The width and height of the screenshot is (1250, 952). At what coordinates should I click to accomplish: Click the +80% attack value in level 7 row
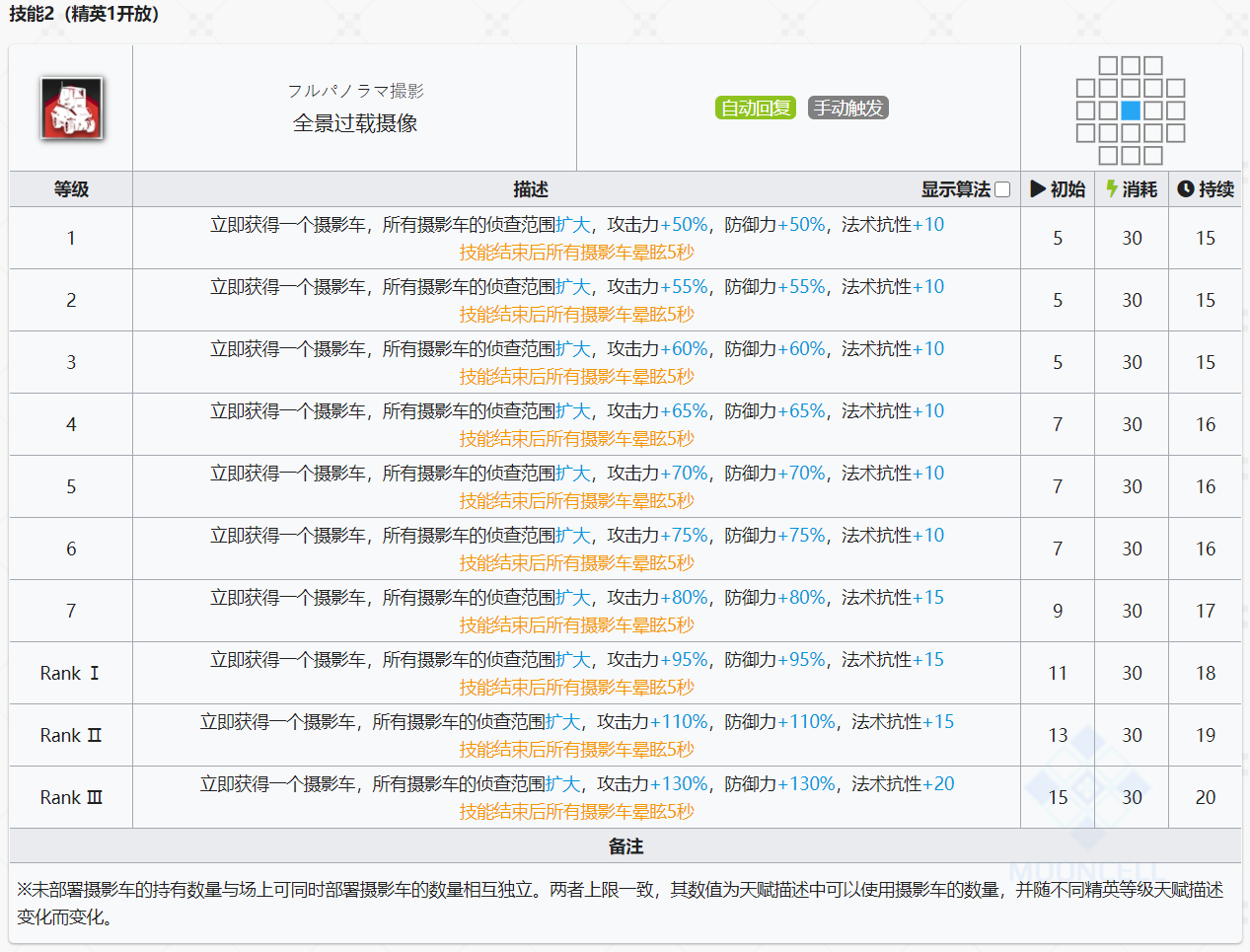pos(684,598)
